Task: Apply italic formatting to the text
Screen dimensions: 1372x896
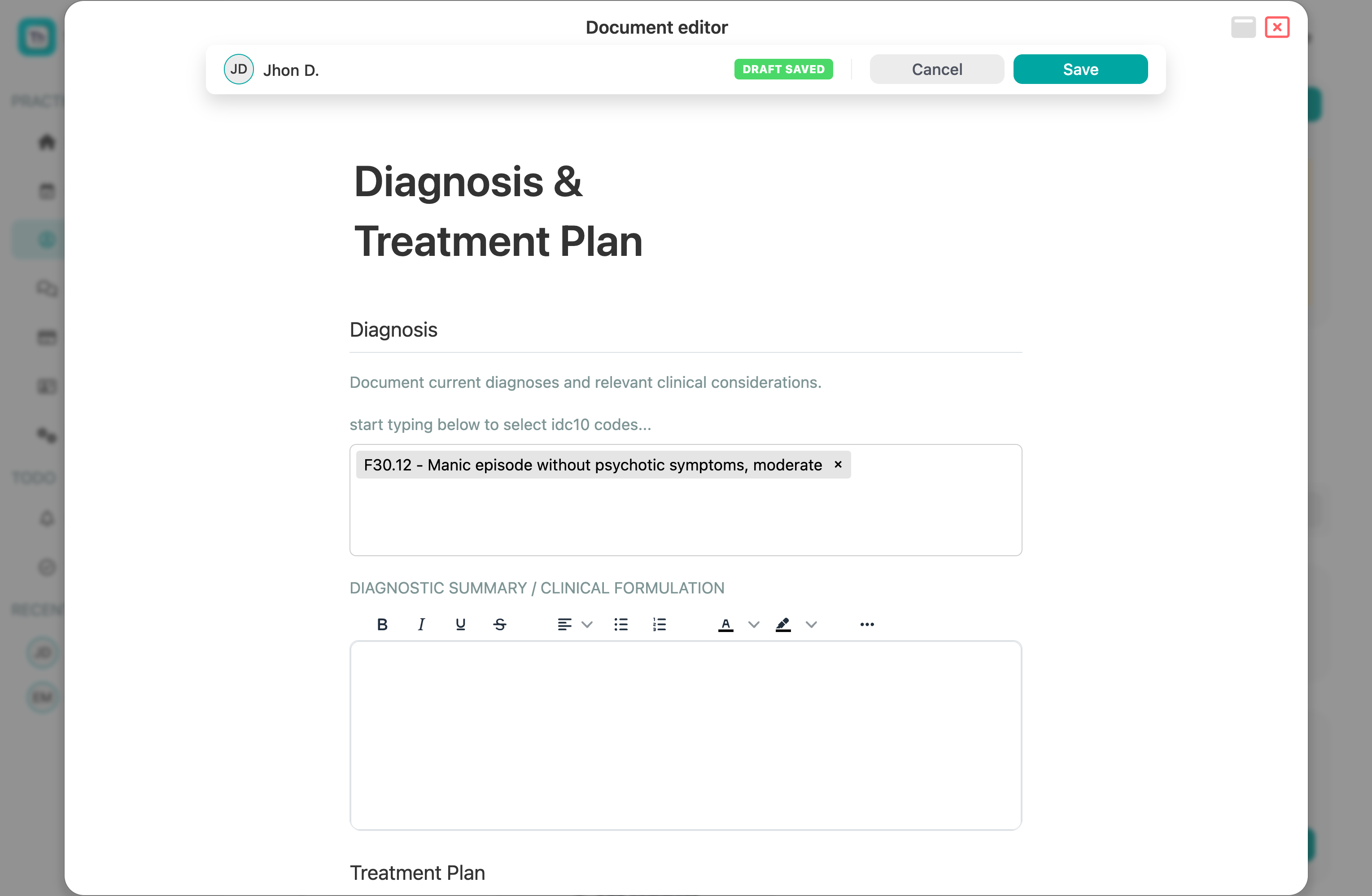Action: [x=421, y=624]
